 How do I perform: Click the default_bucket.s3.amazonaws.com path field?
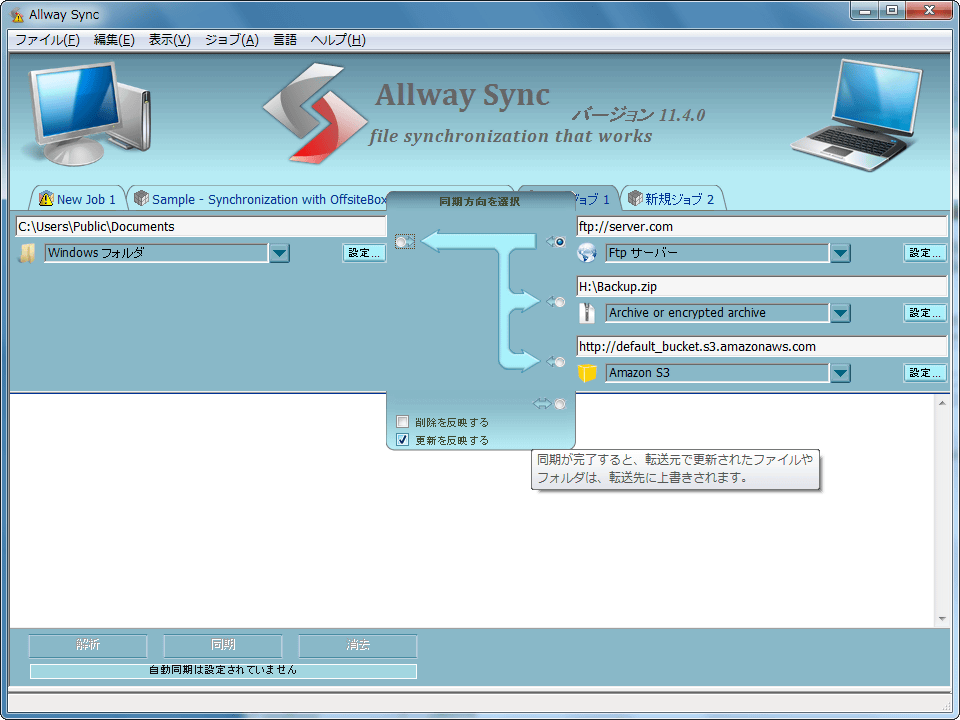click(x=762, y=347)
